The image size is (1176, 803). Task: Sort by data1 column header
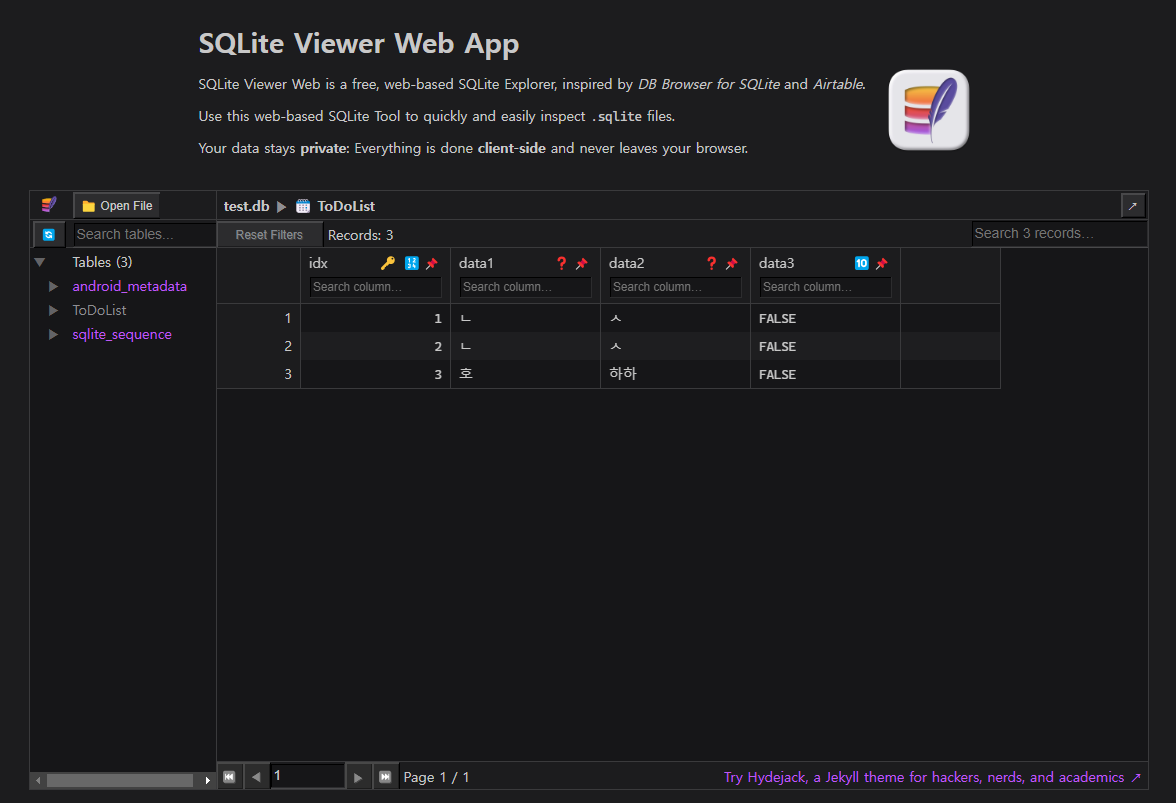tap(476, 263)
